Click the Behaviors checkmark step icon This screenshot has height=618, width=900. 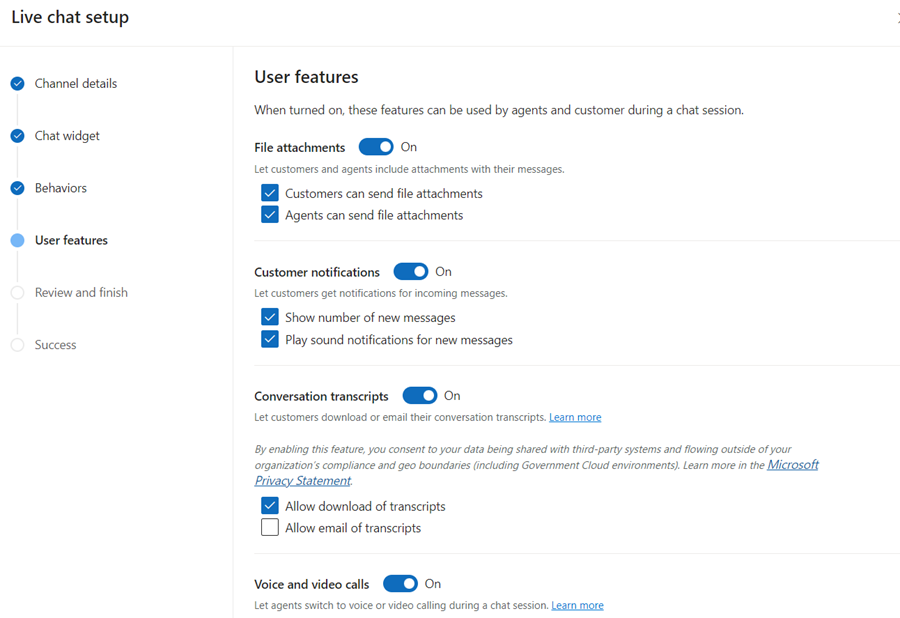pos(17,188)
